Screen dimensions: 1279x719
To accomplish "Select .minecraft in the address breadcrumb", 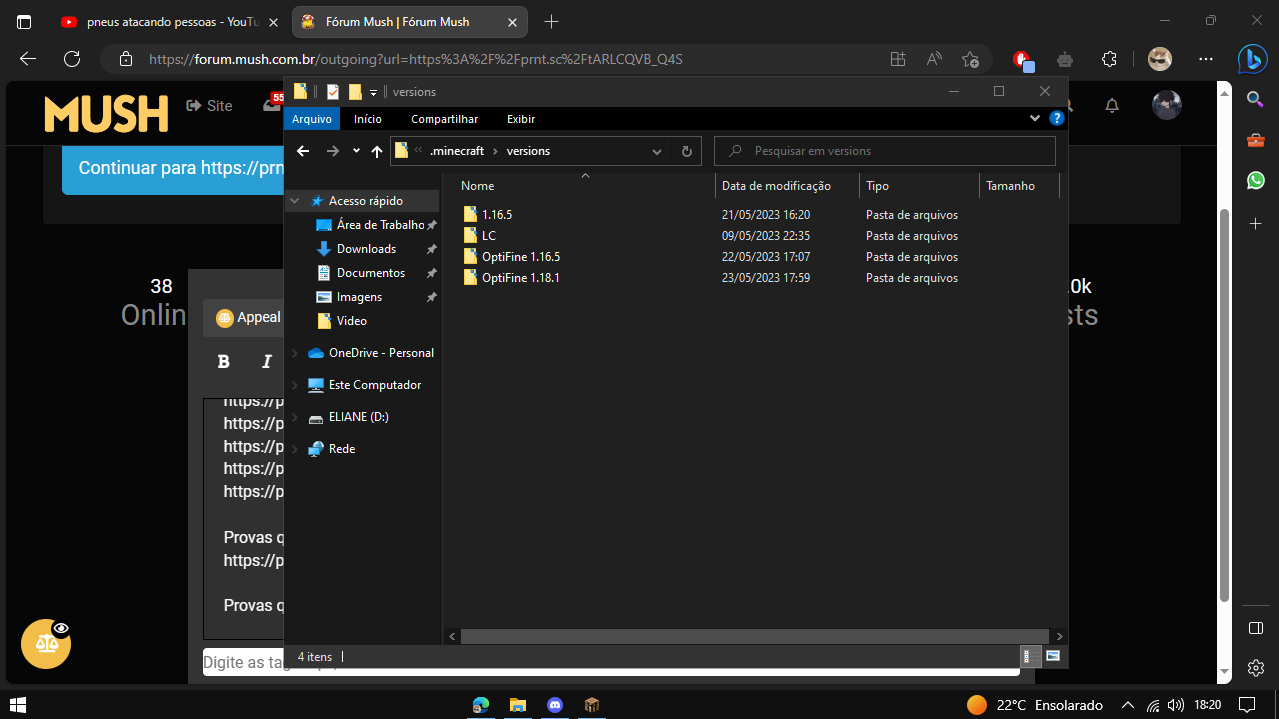I will point(457,151).
